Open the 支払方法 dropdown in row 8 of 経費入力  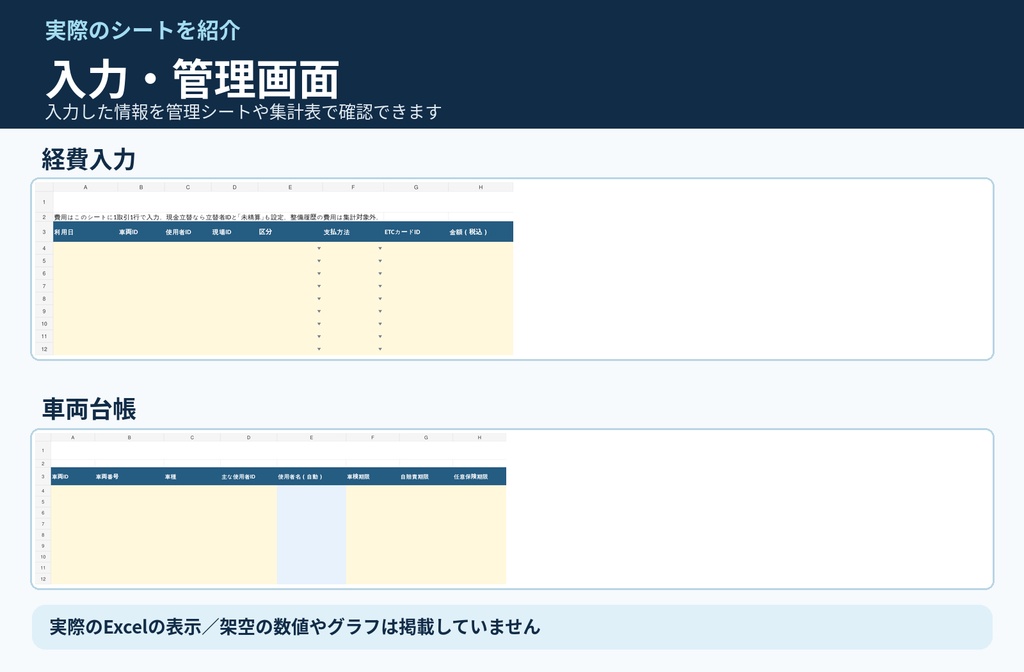tap(380, 299)
